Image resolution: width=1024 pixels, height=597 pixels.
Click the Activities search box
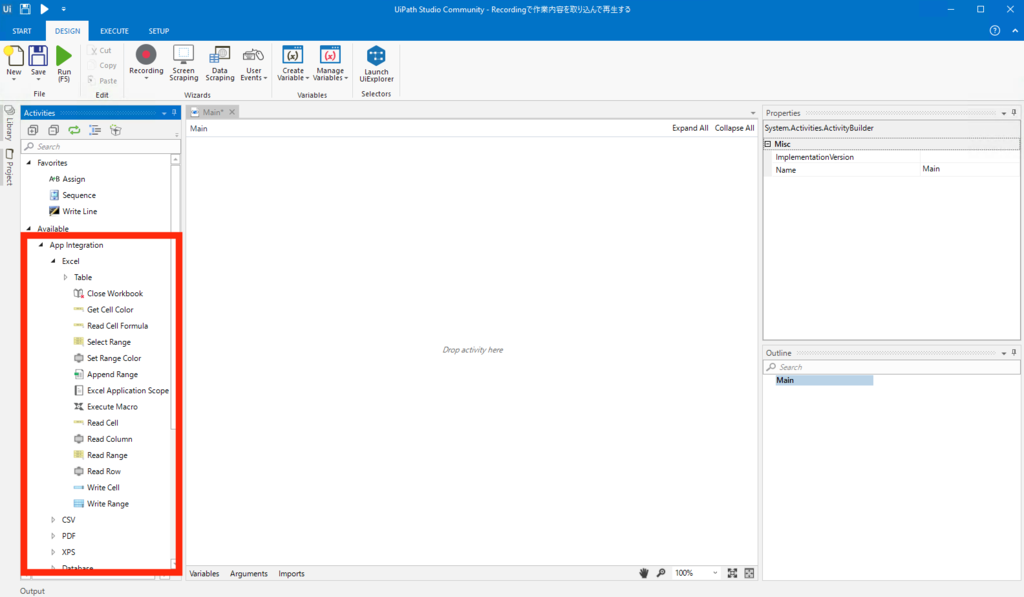pos(101,146)
